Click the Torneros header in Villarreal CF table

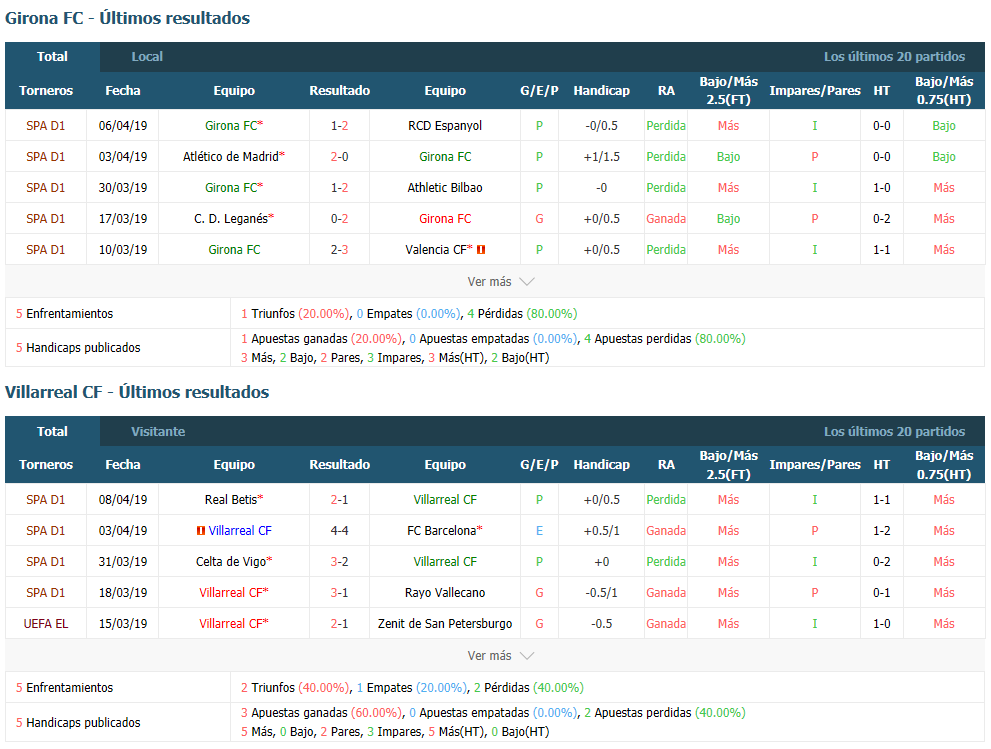point(46,465)
